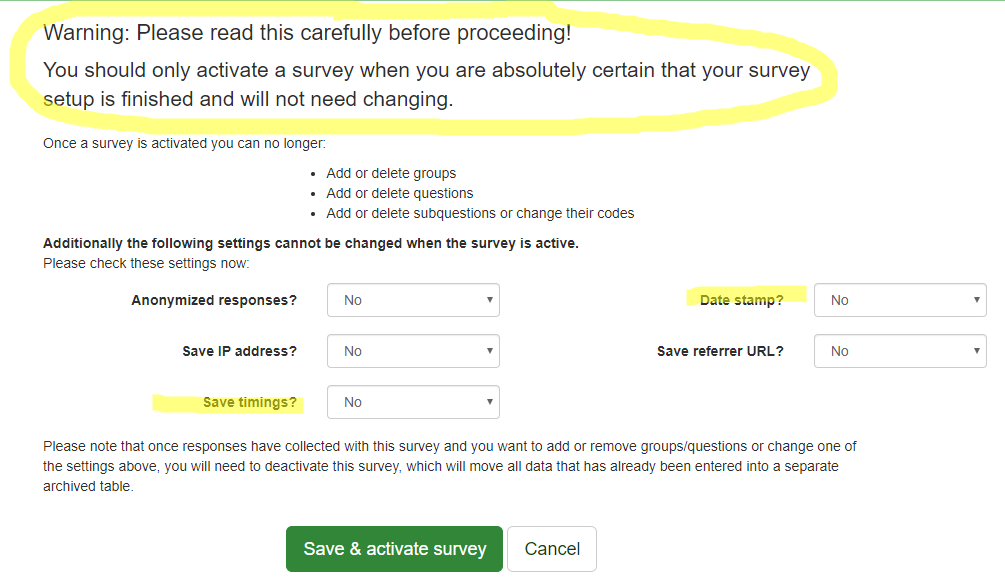Viewport: 1005px width, 583px height.
Task: Click the 'Add or delete groups' bullet
Action: click(x=391, y=173)
